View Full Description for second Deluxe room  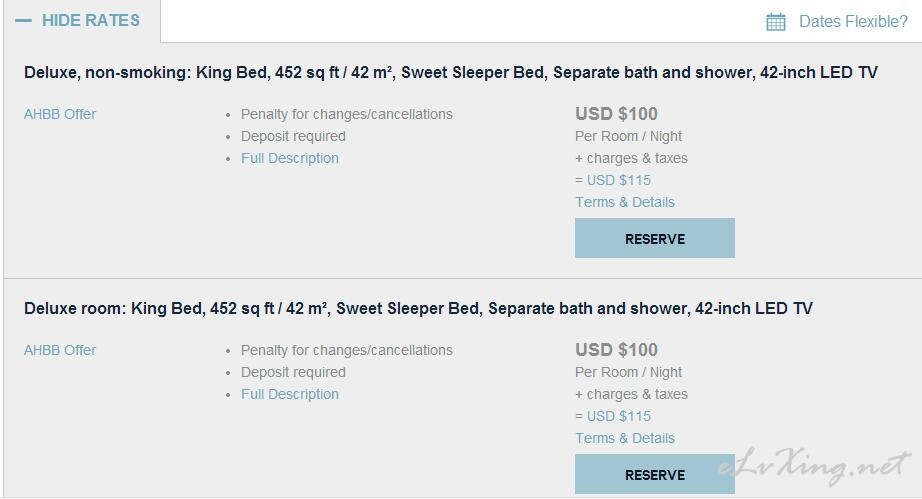click(289, 394)
